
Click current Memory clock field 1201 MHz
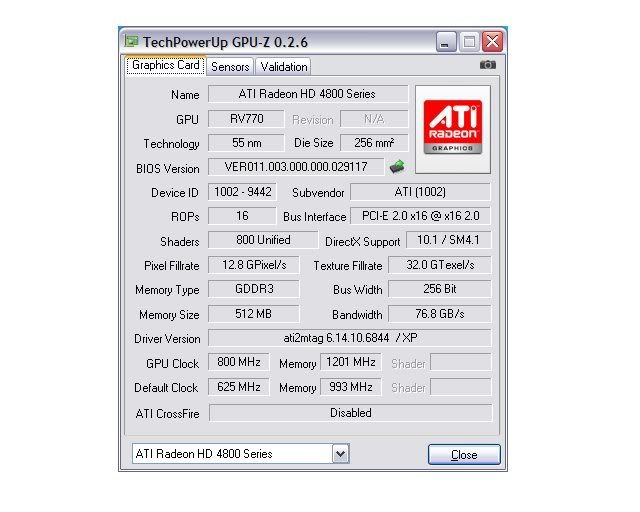tap(351, 362)
